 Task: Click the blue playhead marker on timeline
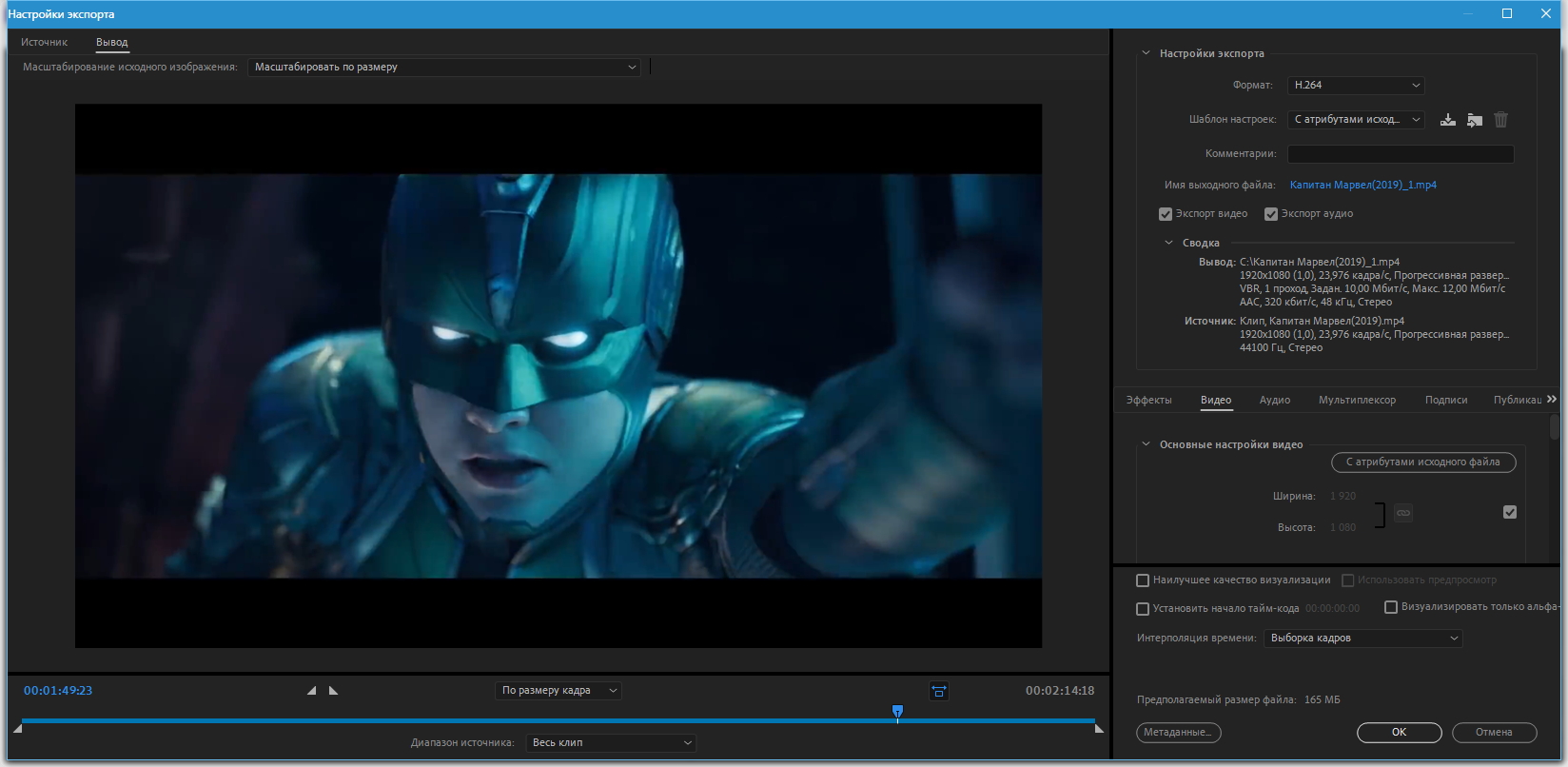(897, 712)
